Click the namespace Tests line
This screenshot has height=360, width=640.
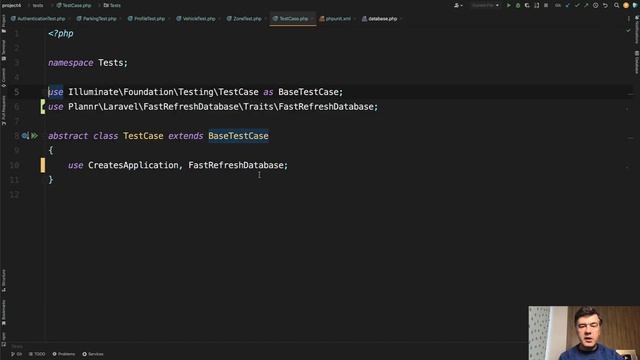88,63
